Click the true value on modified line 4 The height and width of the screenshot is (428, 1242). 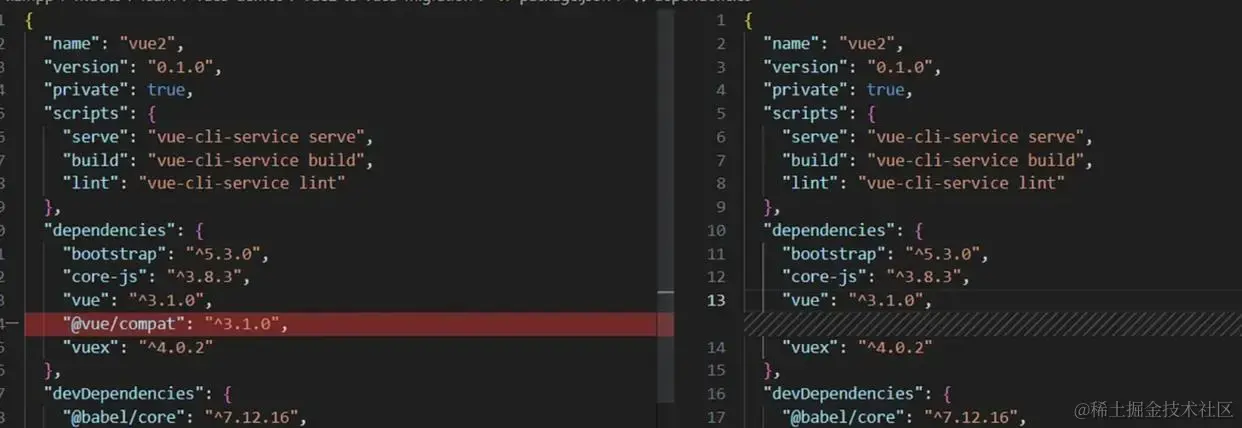pos(885,90)
